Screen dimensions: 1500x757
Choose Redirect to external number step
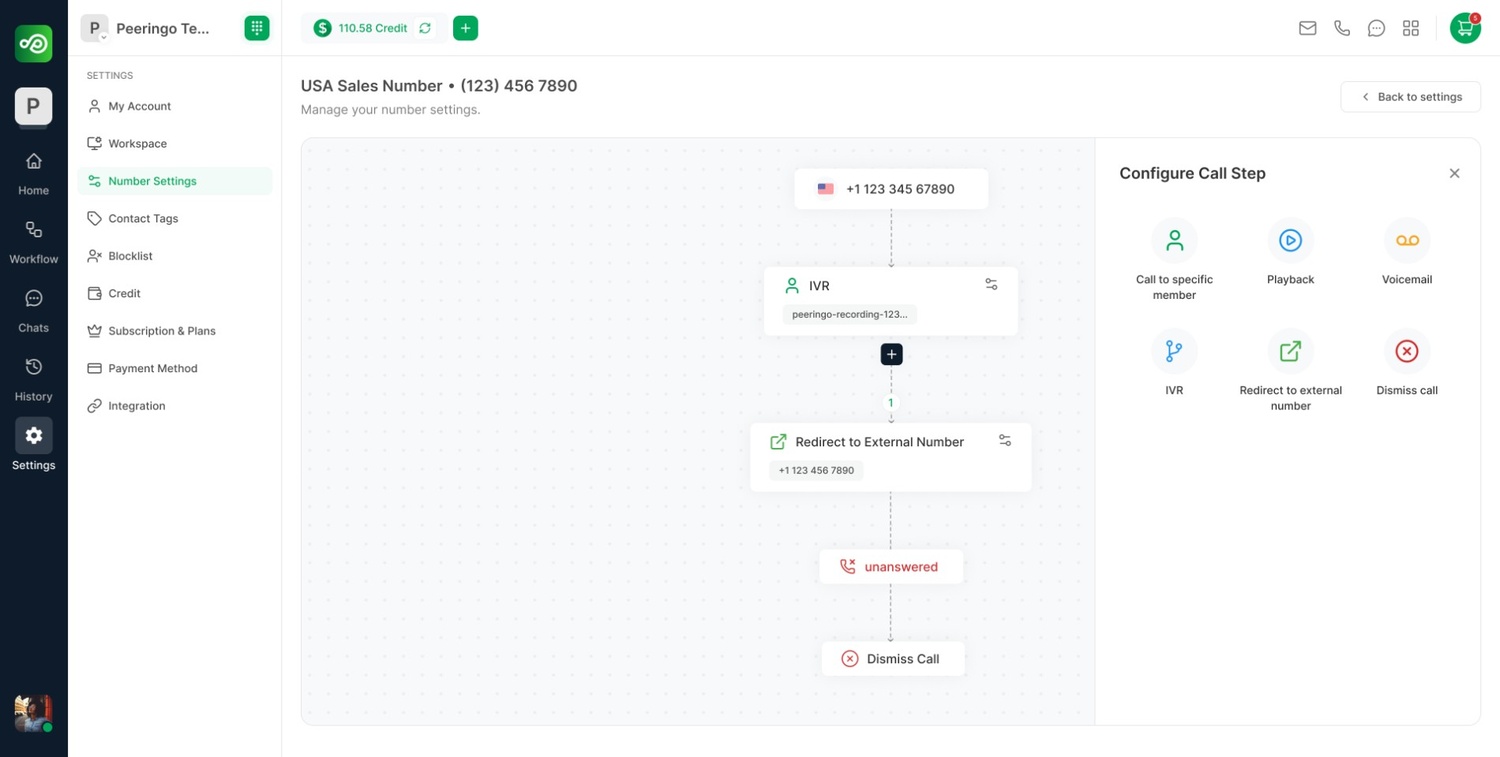click(x=1290, y=371)
